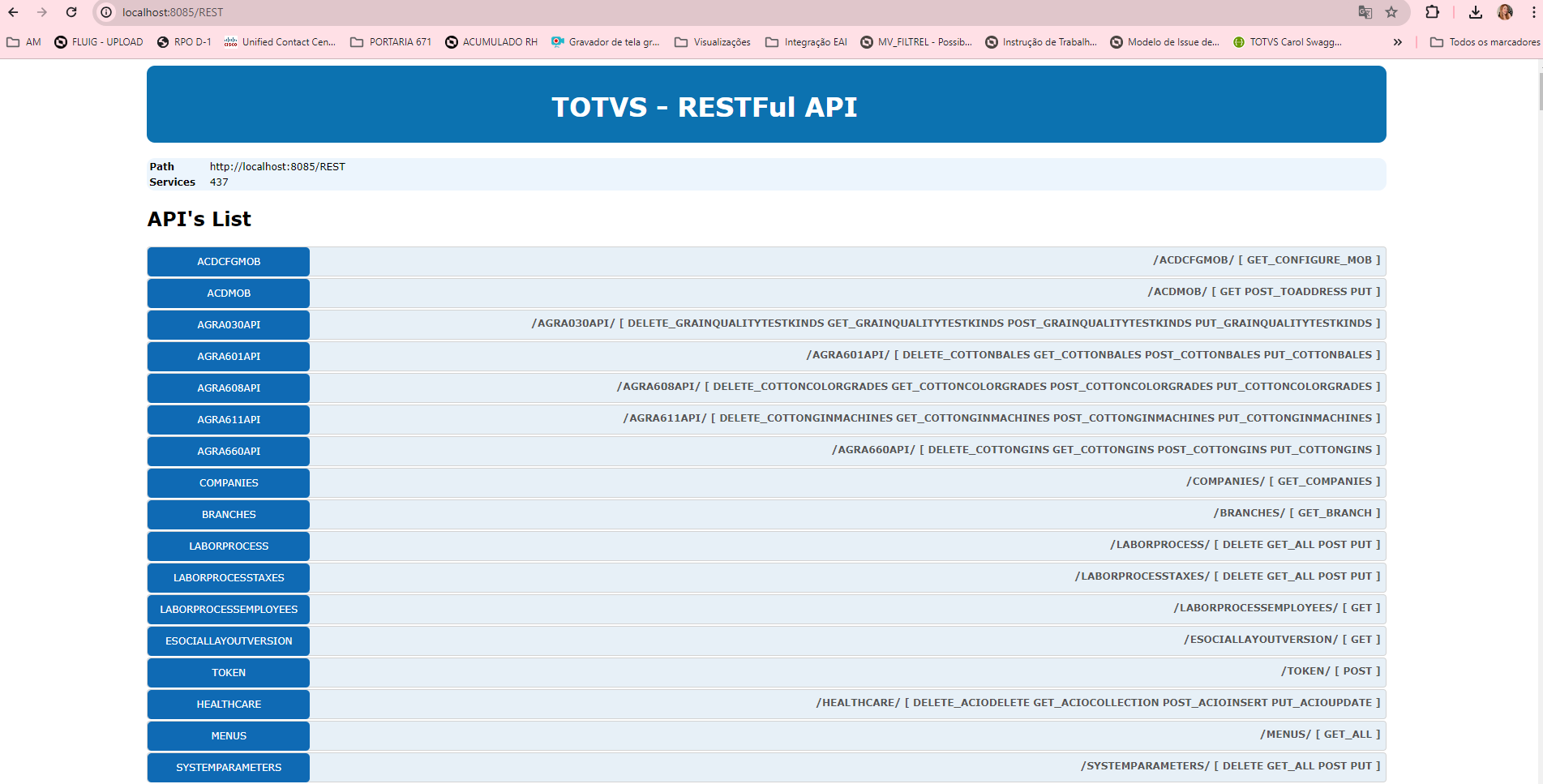This screenshot has width=1543, height=784.
Task: Click the /MENUS/ GET_ALL endpoint text
Action: point(1320,735)
